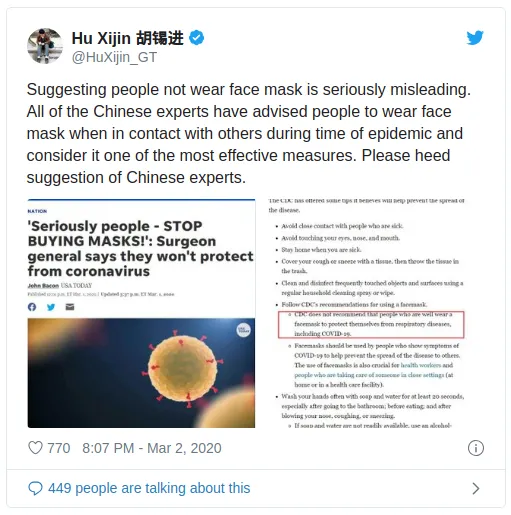Like the tweet with the heart icon
Image resolution: width=511 pixels, height=515 pixels.
35,448
